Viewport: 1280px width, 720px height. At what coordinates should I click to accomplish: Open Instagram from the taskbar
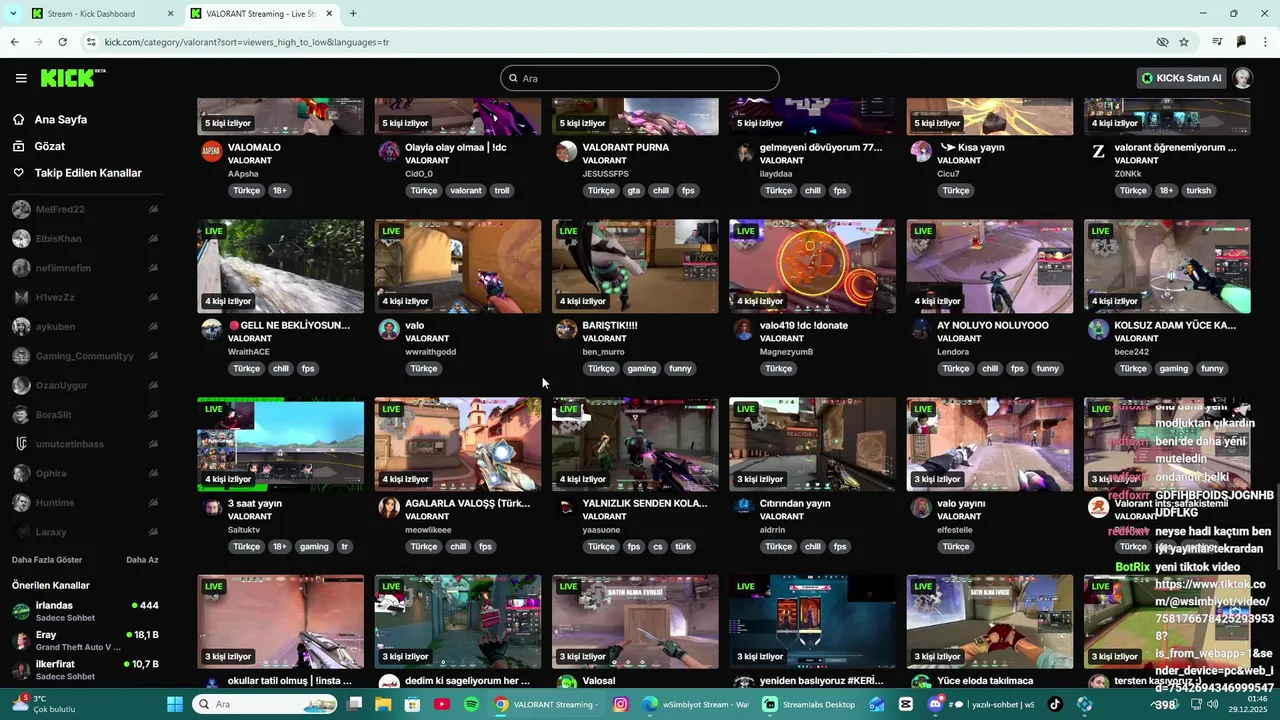(621, 704)
